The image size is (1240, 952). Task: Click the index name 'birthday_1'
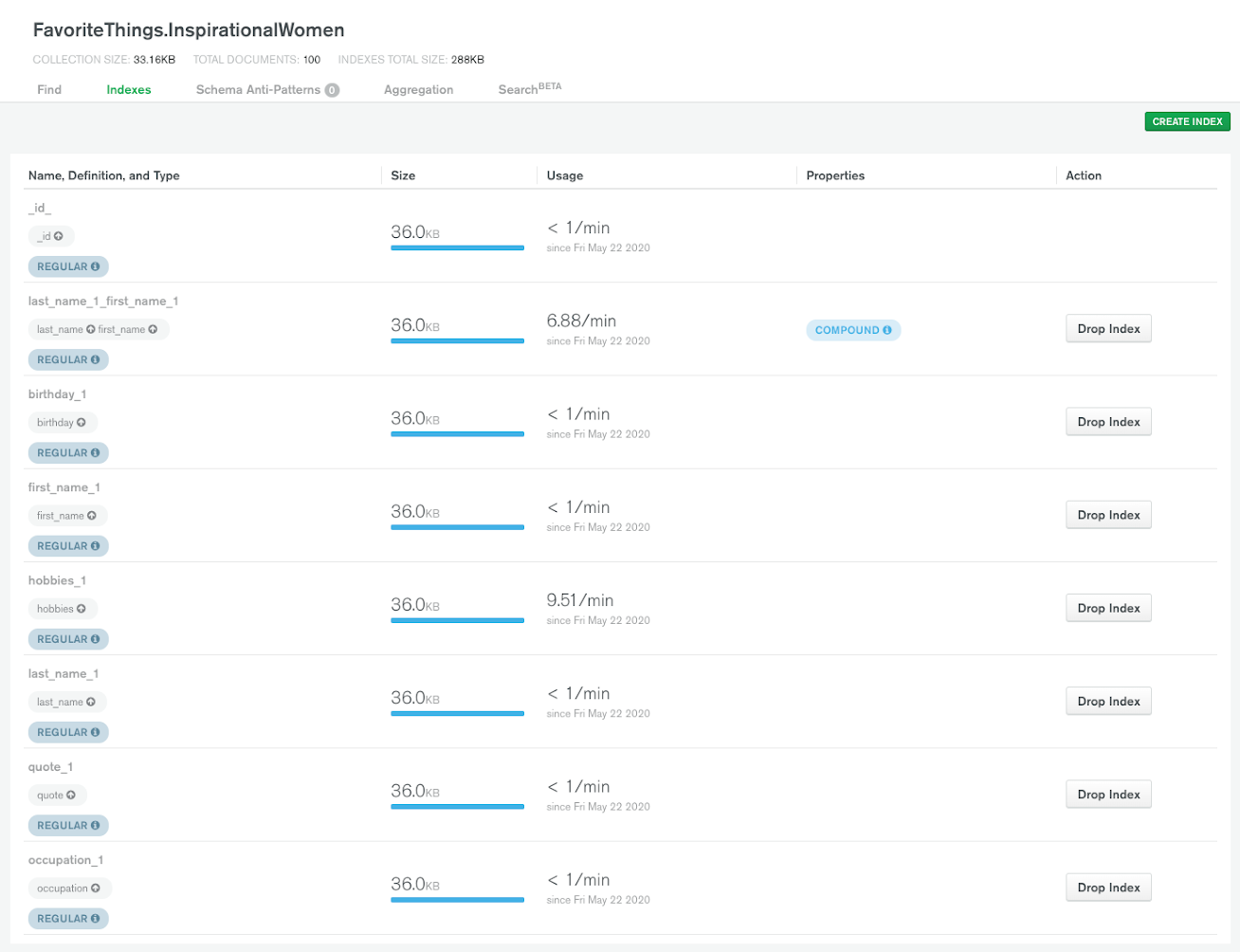(x=57, y=394)
